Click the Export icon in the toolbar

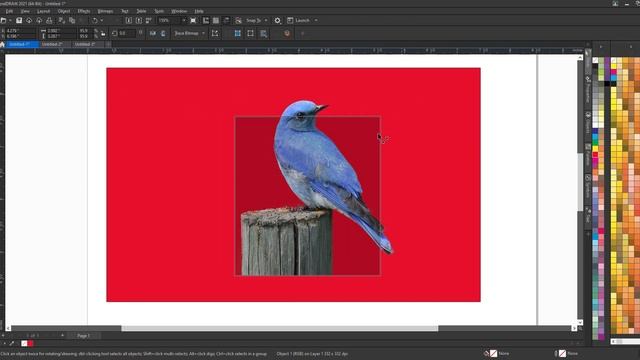[139, 20]
